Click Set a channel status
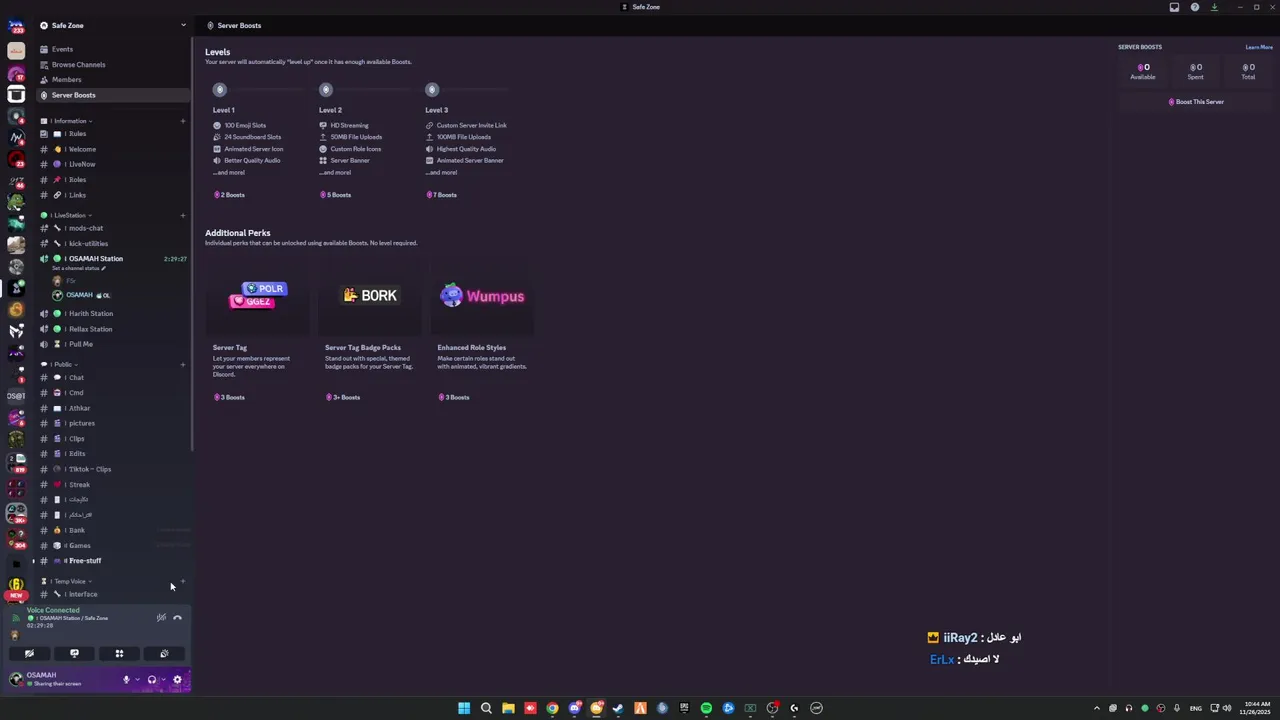The width and height of the screenshot is (1280, 720). coord(78,268)
